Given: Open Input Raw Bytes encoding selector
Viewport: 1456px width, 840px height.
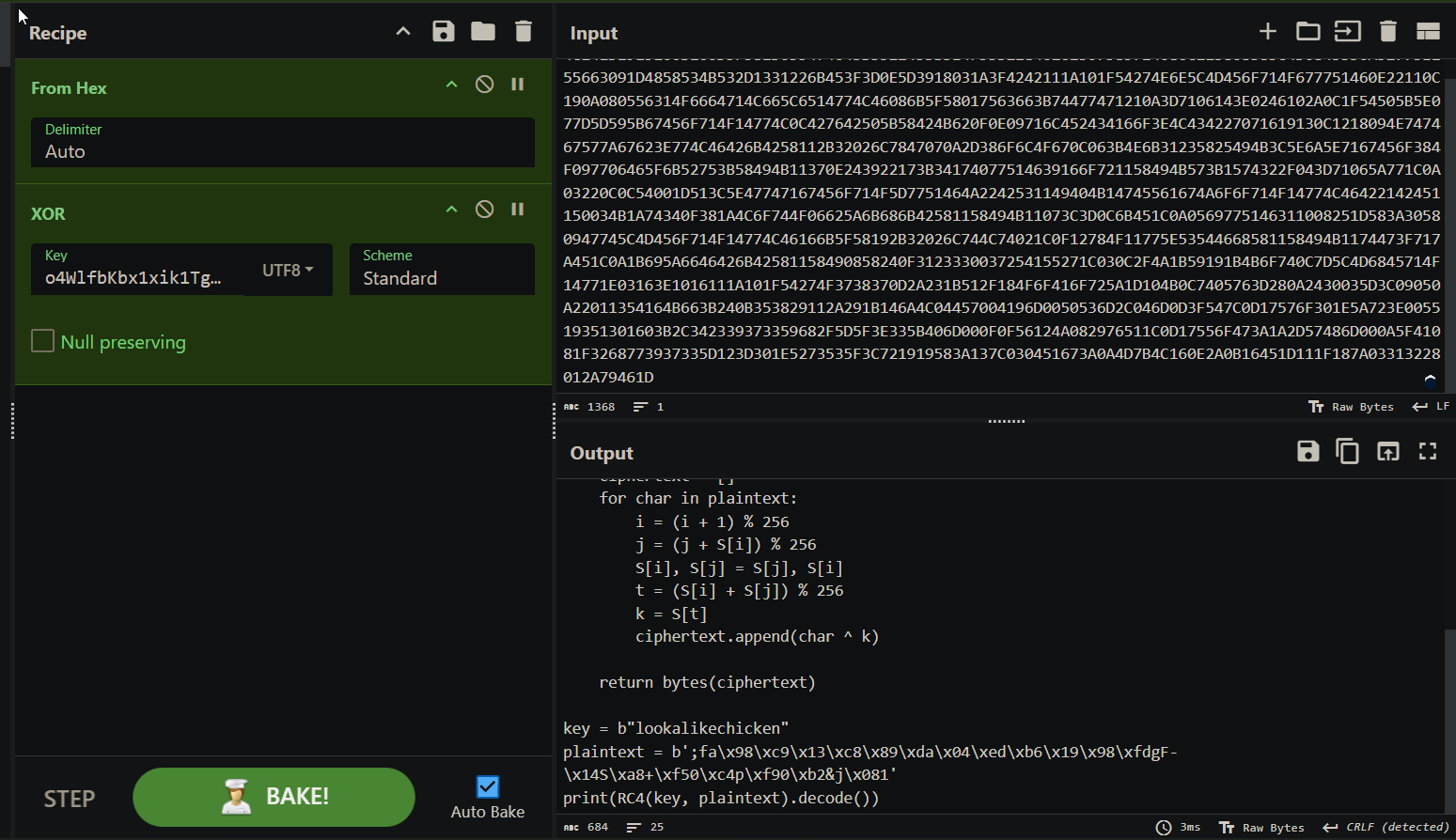Looking at the screenshot, I should (x=1351, y=407).
